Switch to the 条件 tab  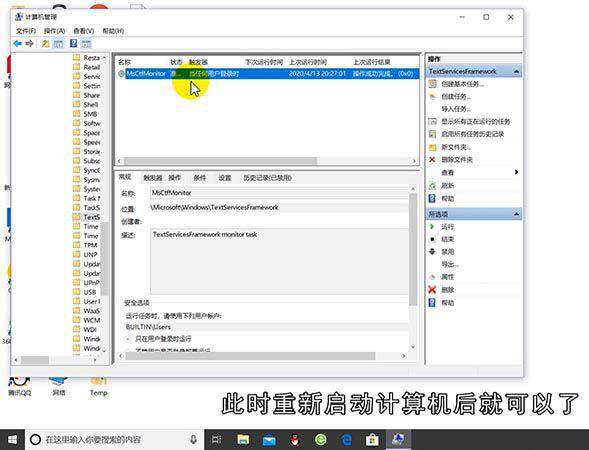199,178
